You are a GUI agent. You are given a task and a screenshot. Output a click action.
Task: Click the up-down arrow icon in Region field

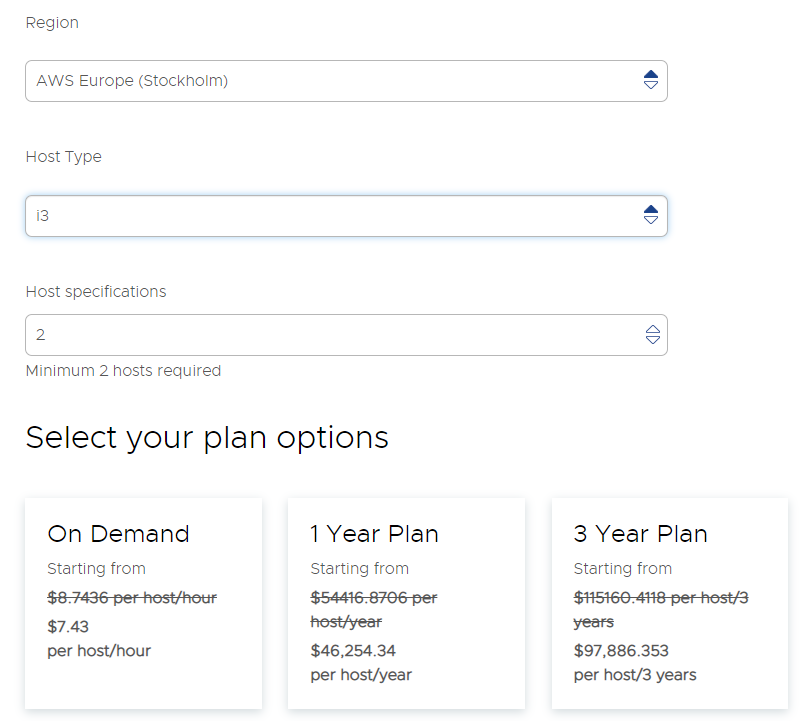tap(651, 81)
